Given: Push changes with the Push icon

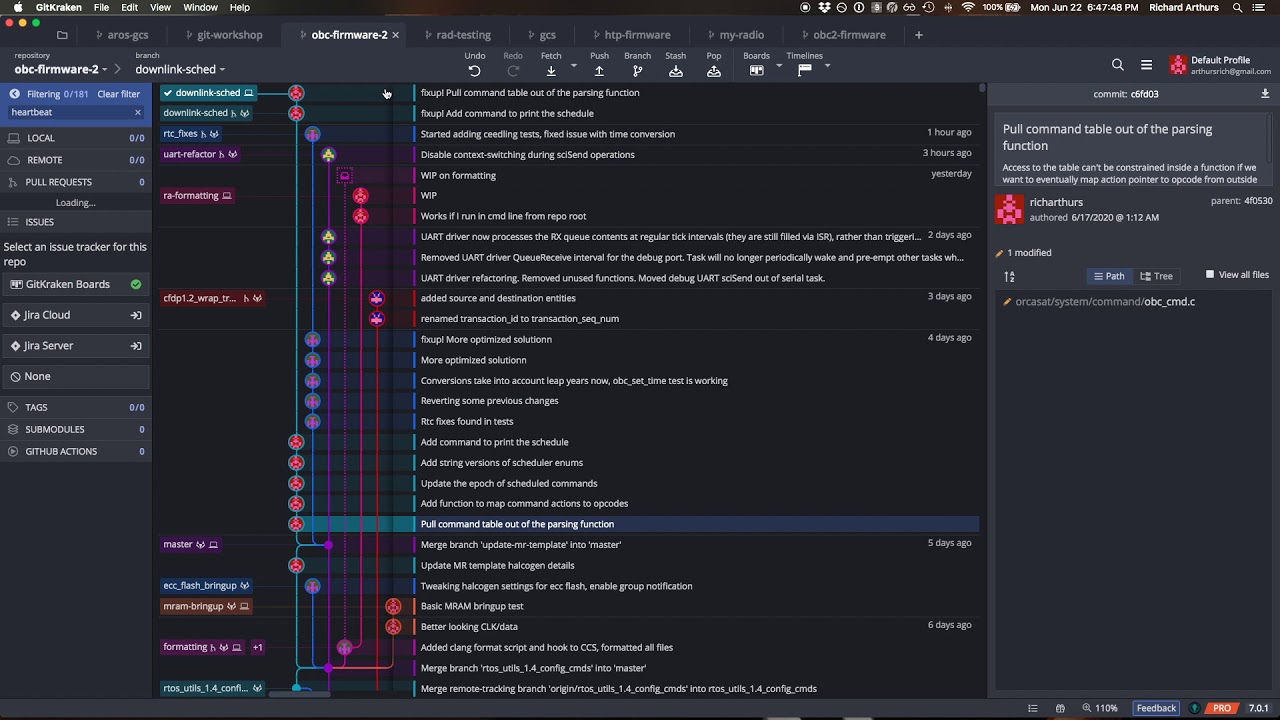Looking at the screenshot, I should point(599,71).
